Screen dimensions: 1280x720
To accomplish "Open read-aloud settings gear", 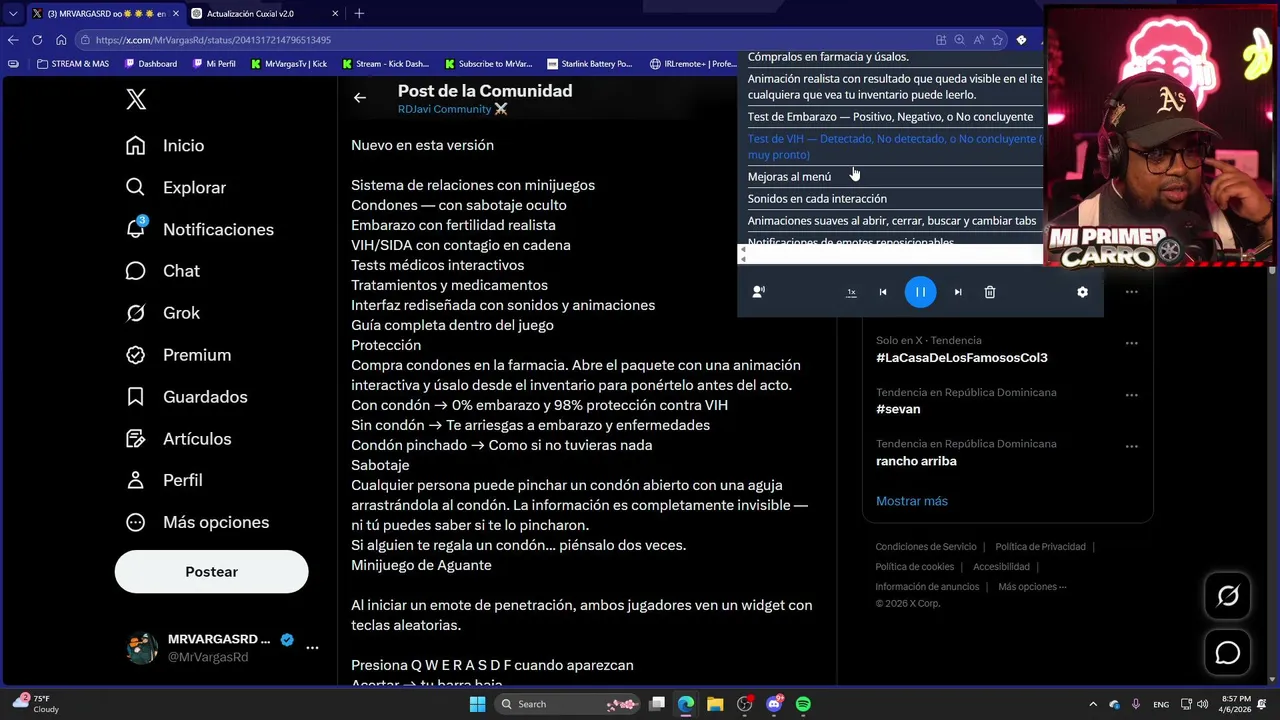I will click(1082, 292).
